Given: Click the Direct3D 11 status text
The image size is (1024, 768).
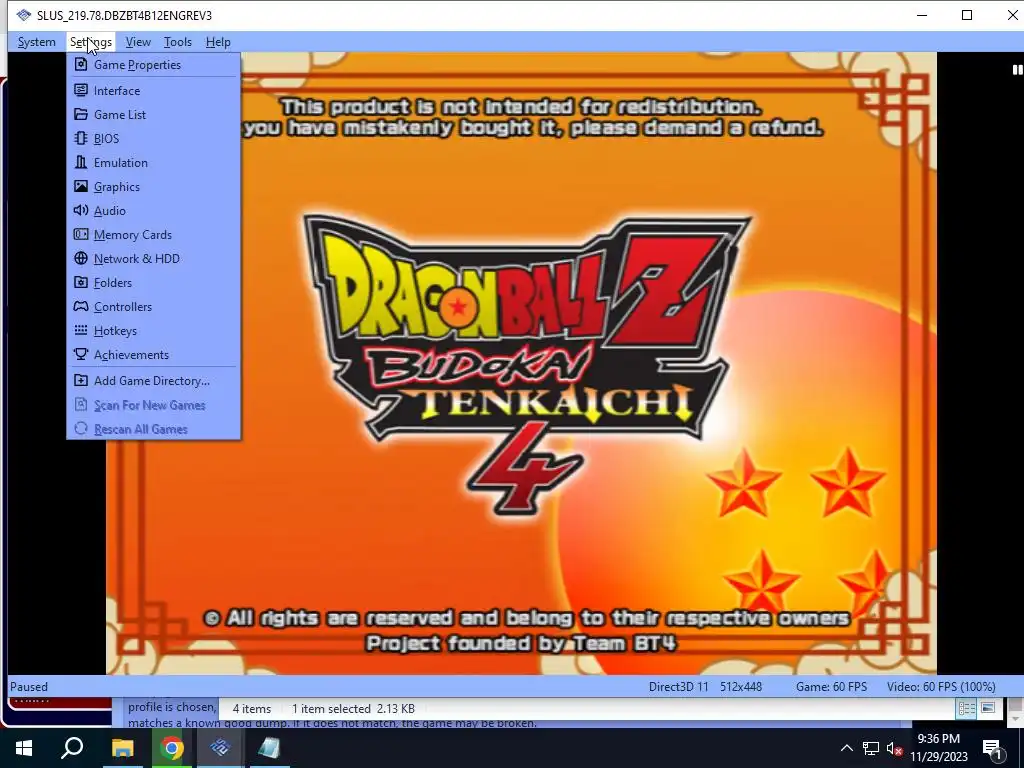Looking at the screenshot, I should click(679, 686).
